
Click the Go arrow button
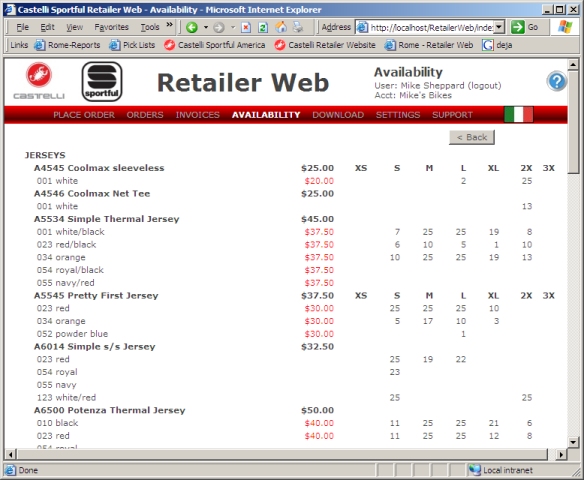pos(525,27)
